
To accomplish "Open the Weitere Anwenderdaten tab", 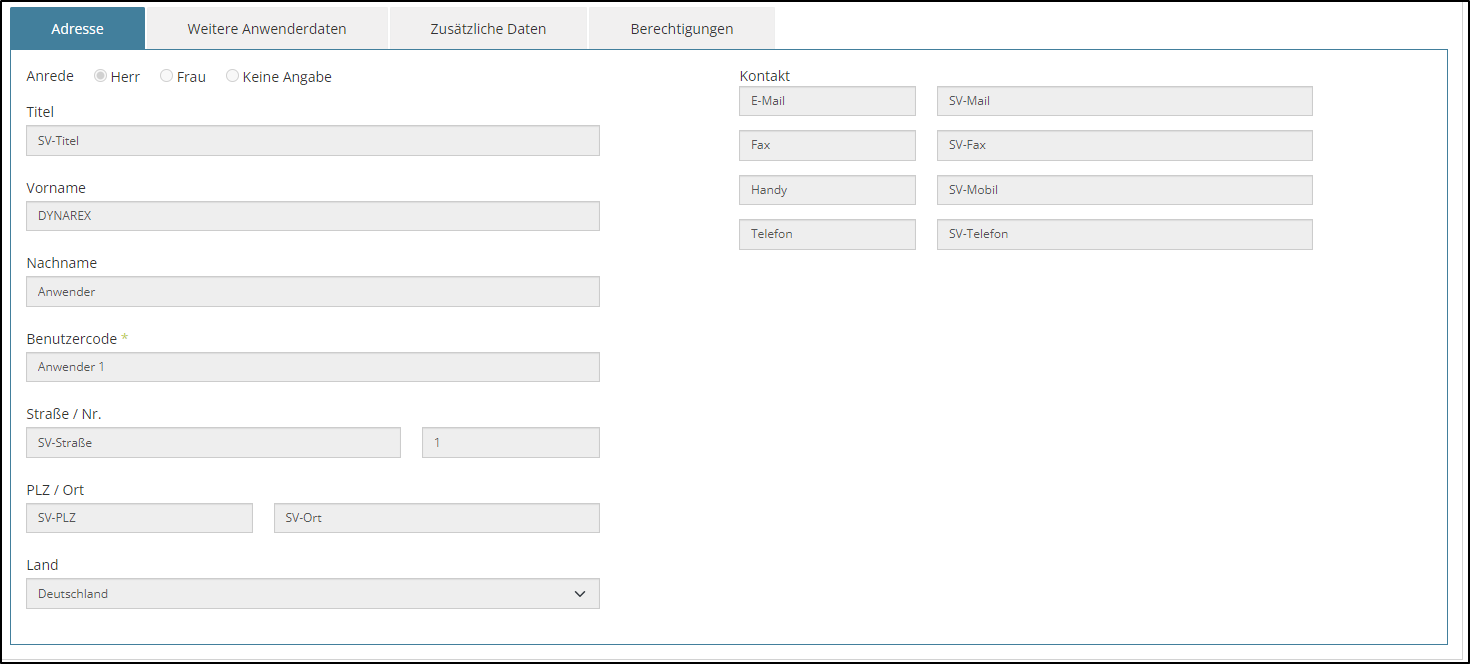I will tap(267, 29).
